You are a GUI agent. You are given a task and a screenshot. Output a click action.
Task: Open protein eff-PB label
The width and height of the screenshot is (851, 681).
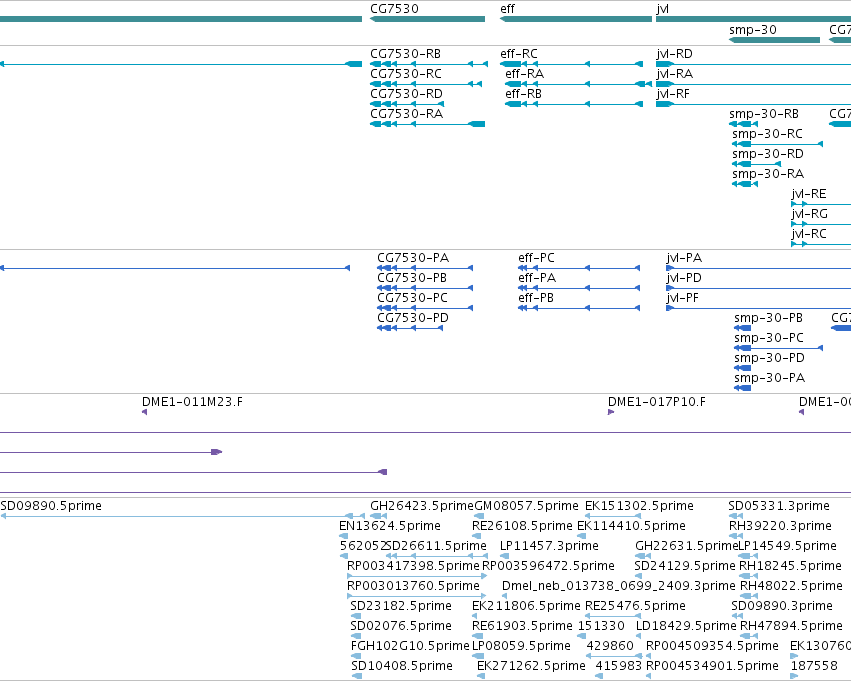[536, 298]
